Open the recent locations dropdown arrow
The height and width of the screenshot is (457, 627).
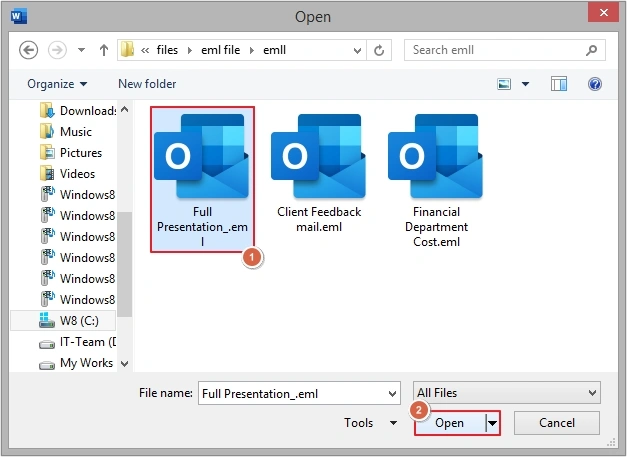pyautogui.click(x=81, y=50)
